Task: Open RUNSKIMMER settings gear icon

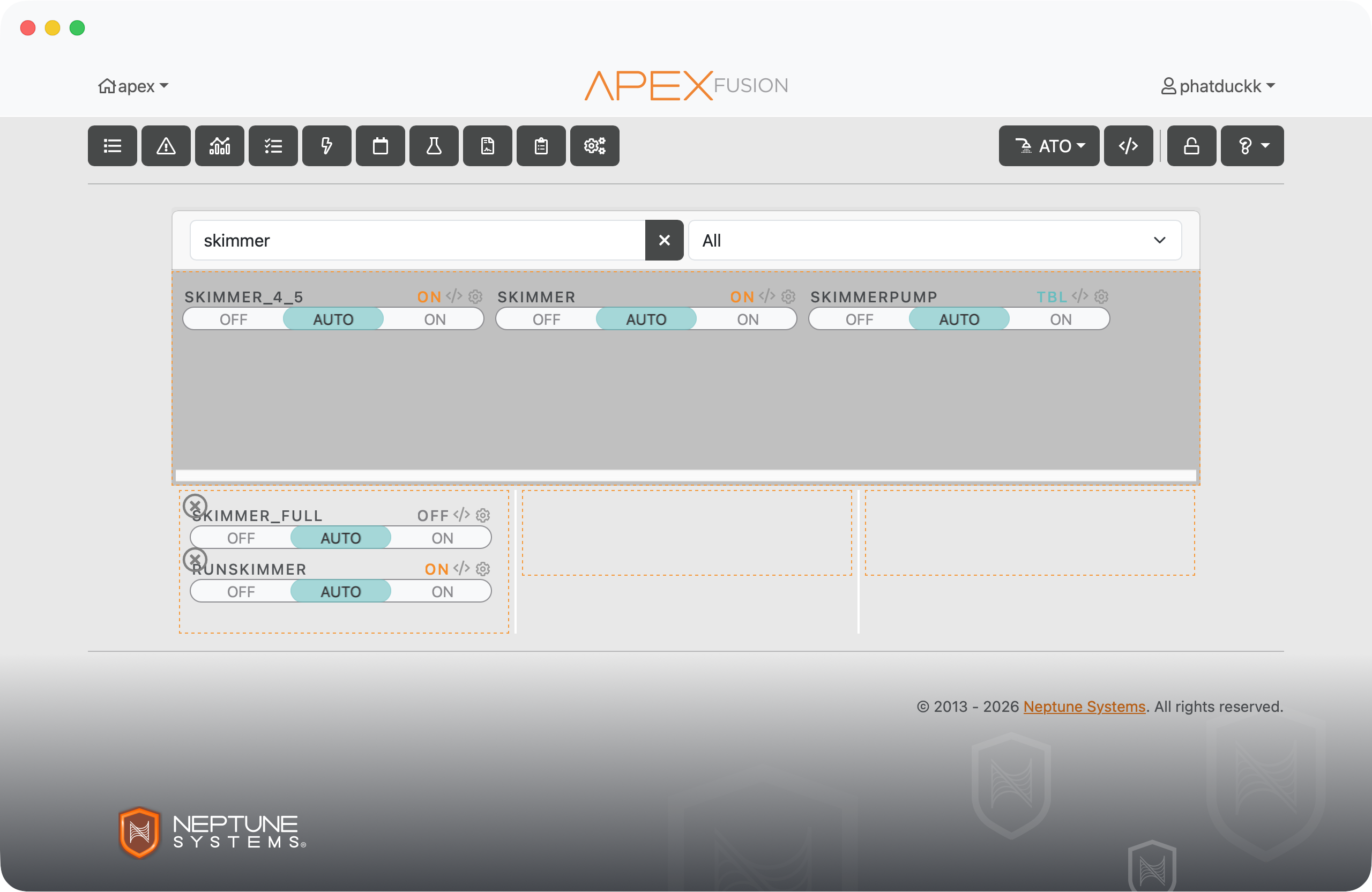Action: [483, 569]
